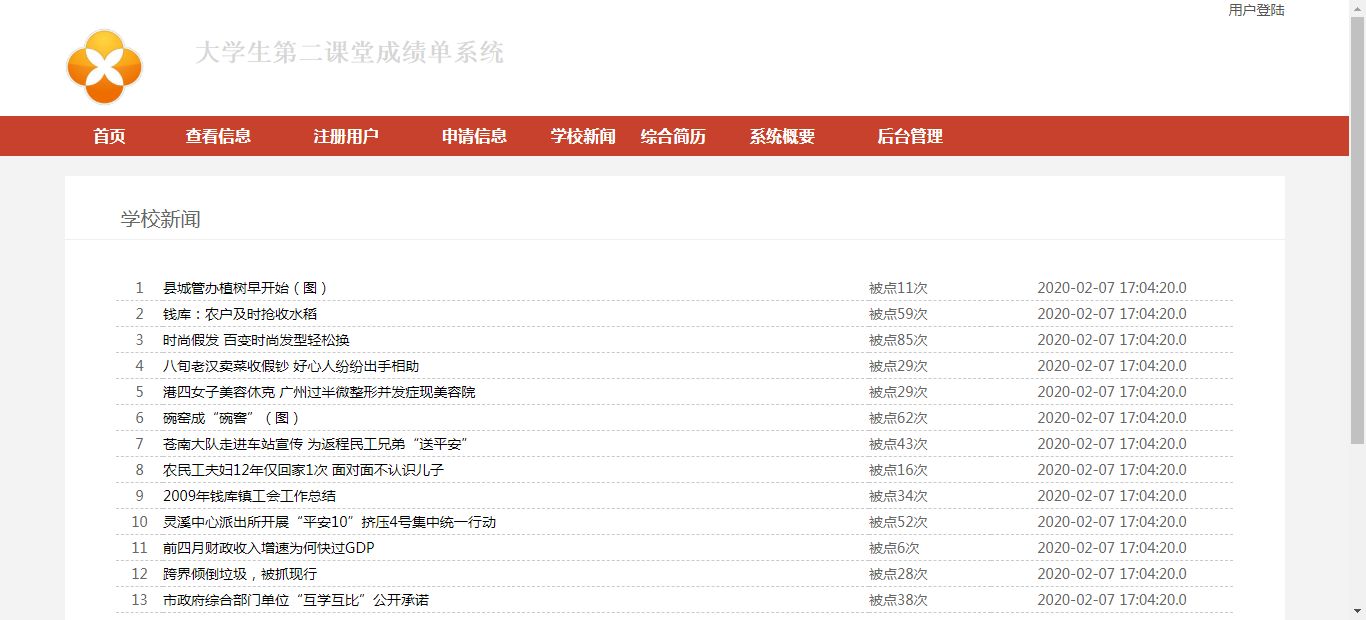Open news 跨界倾倒垃圾，被抓现行
Image resolution: width=1366 pixels, height=620 pixels.
coord(240,574)
